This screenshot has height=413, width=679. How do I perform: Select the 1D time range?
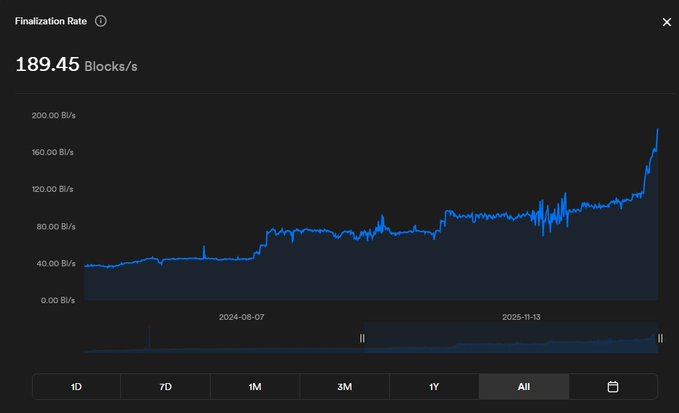pos(76,387)
